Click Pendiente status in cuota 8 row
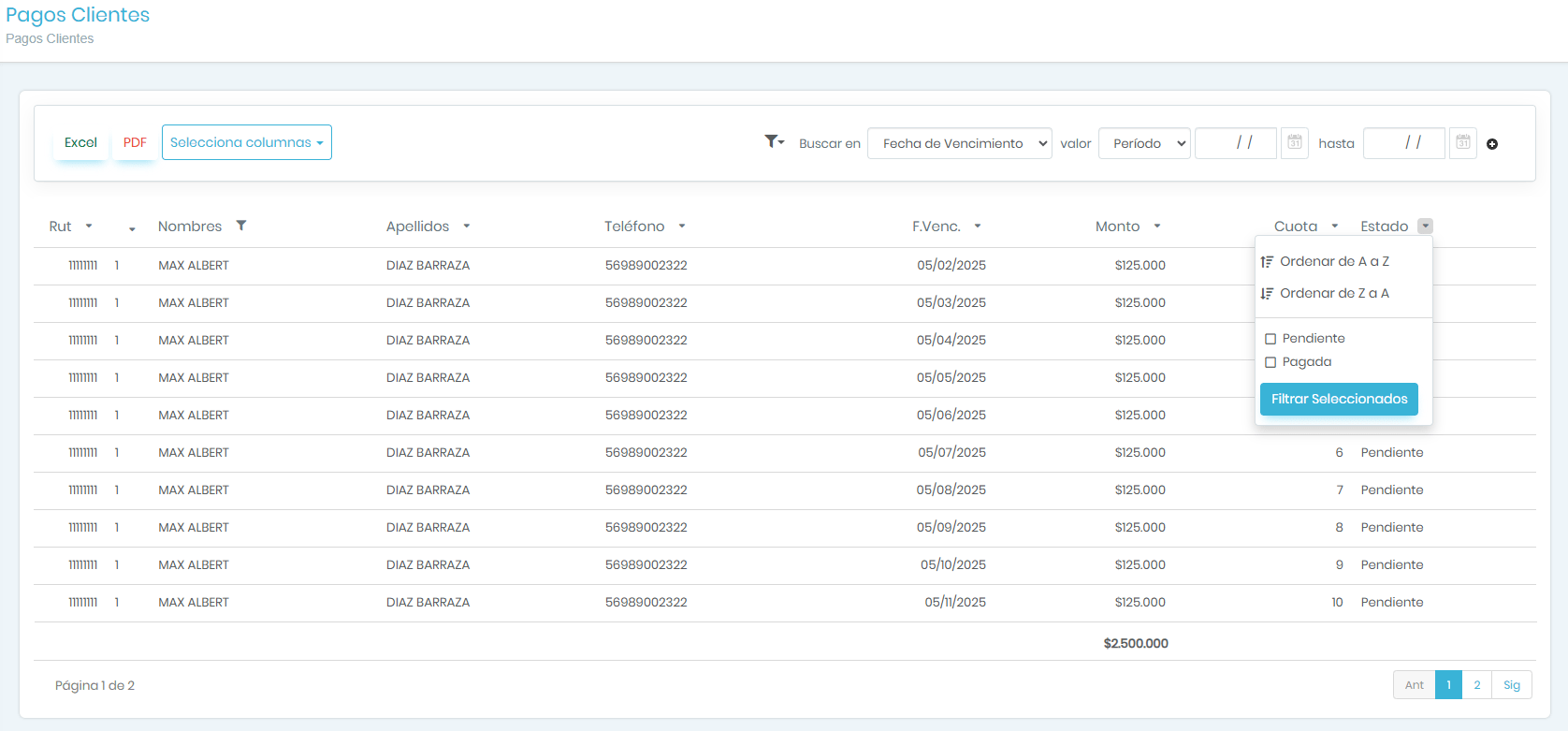Screen dimensions: 1568x731 point(1392,528)
